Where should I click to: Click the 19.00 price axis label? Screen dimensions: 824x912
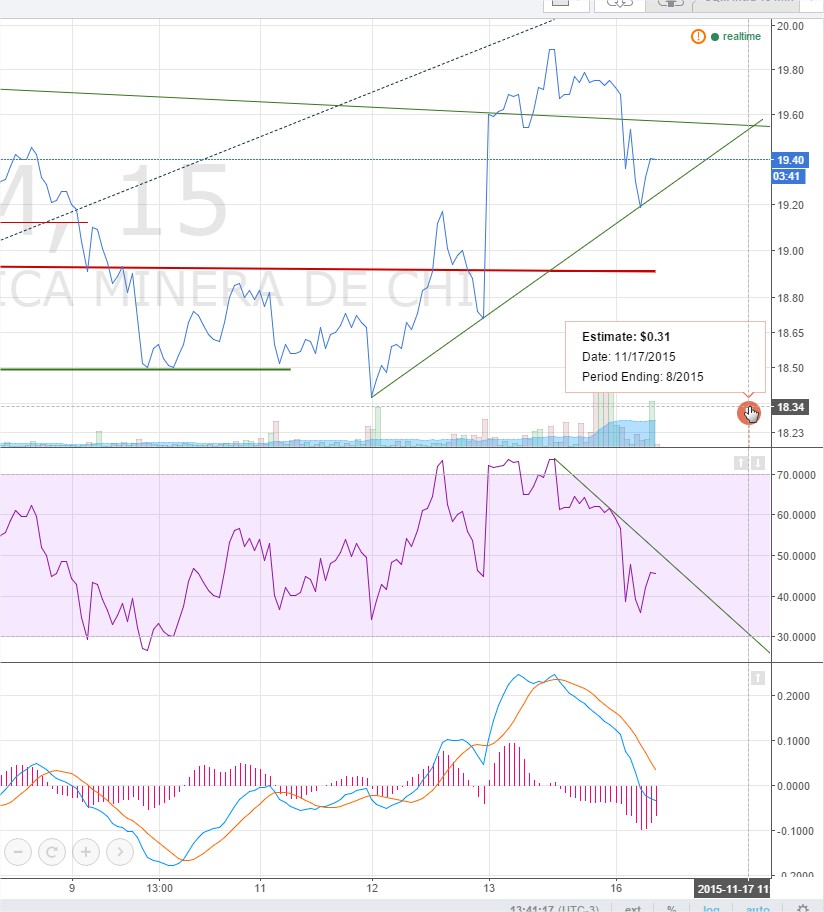click(x=790, y=251)
